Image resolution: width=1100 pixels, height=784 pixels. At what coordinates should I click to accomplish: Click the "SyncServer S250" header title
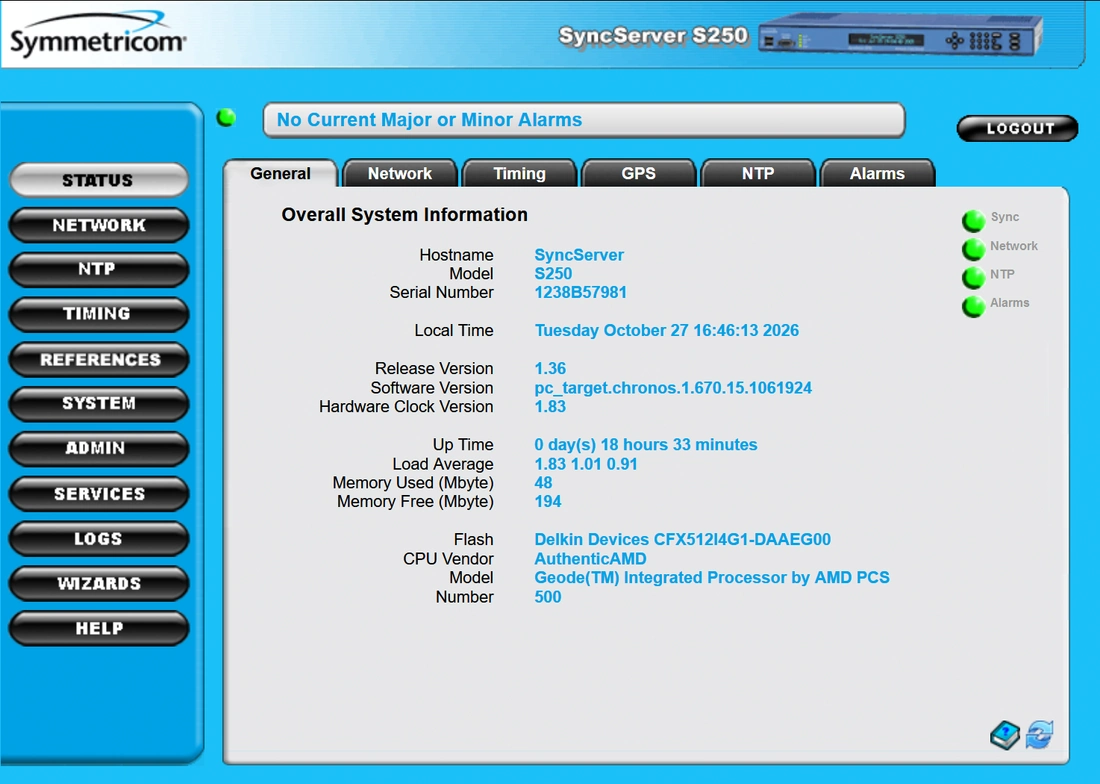(653, 35)
